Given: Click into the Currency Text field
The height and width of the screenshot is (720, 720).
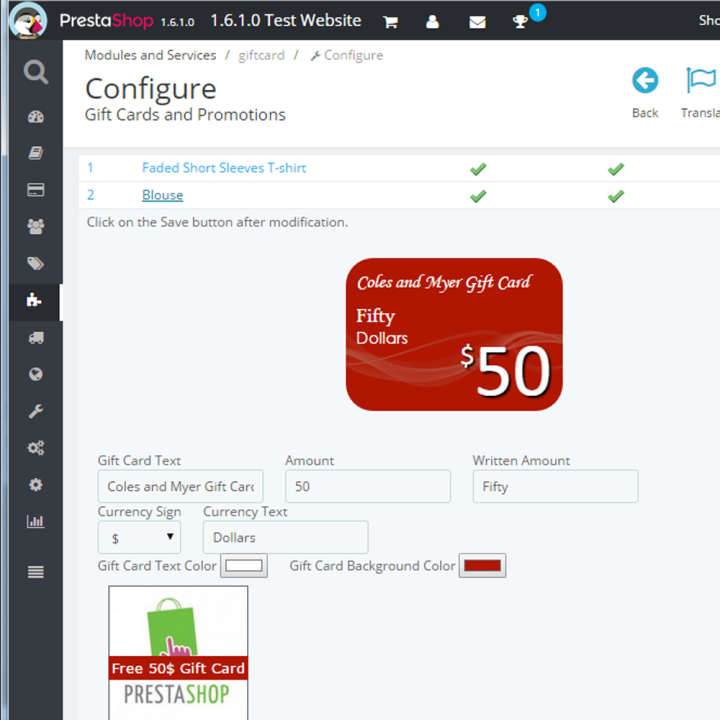Looking at the screenshot, I should [x=286, y=537].
